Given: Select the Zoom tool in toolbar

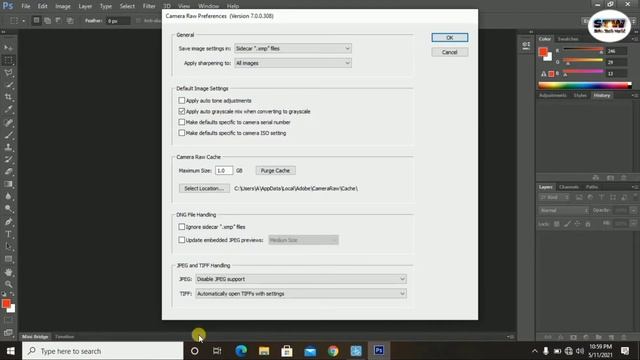Looking at the screenshot, I should click(8, 284).
